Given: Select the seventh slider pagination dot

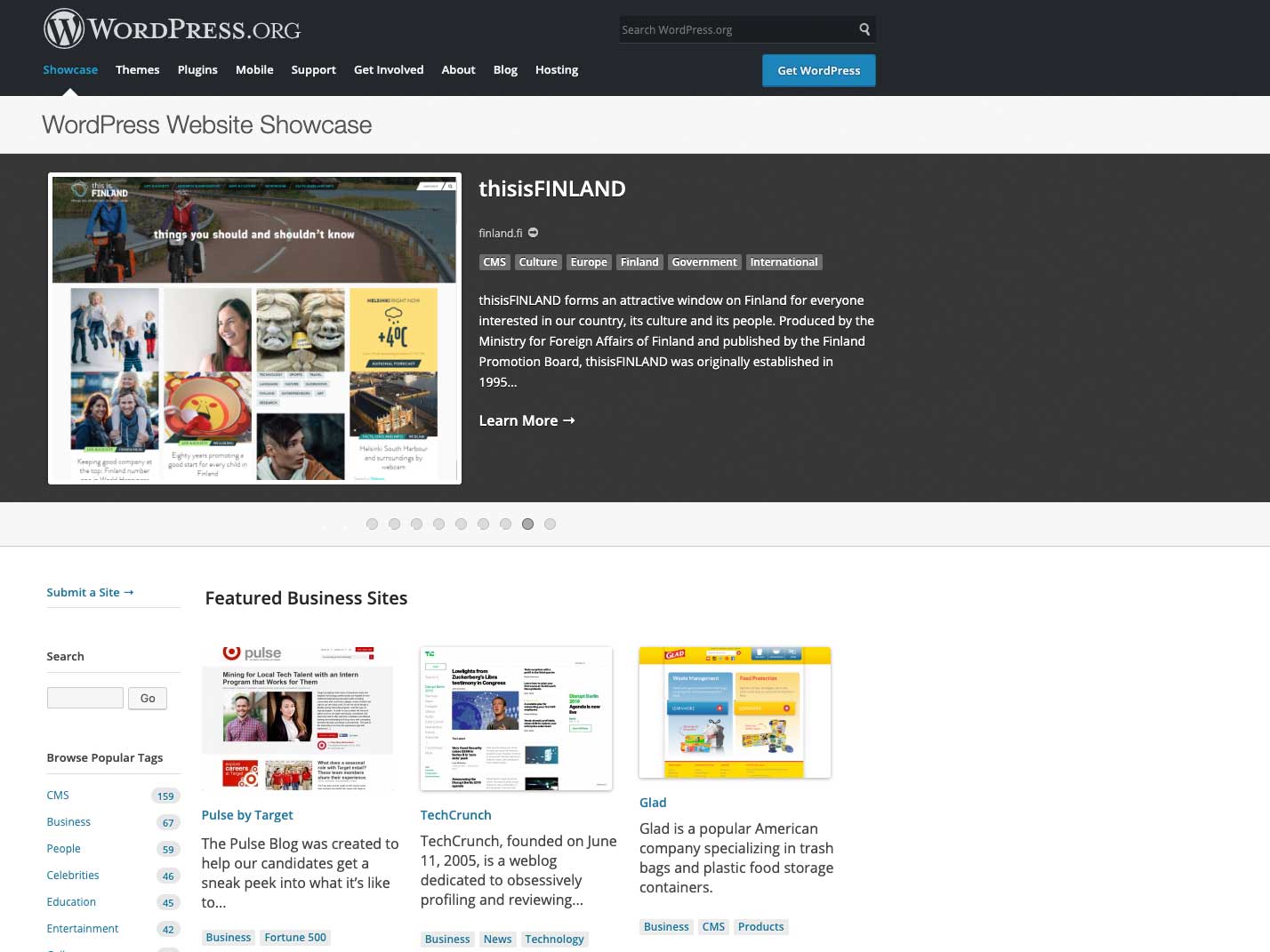Looking at the screenshot, I should (506, 524).
